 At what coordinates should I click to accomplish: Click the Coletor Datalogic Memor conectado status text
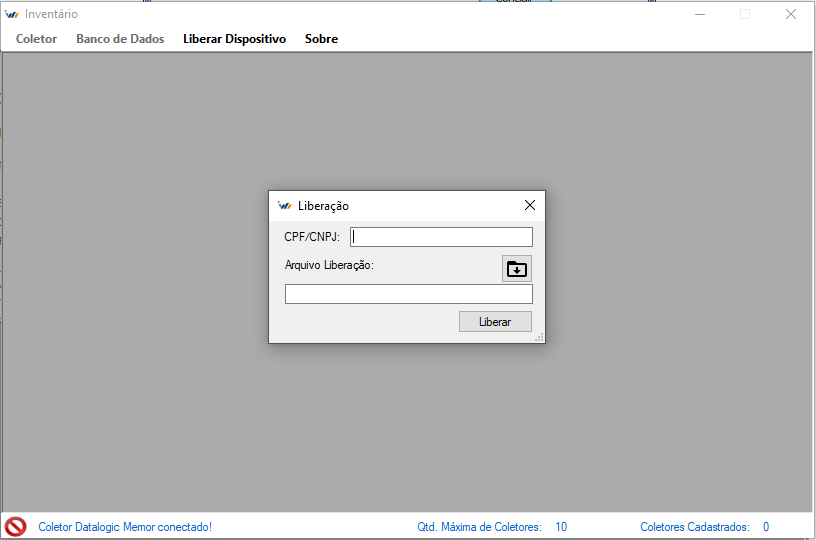tap(125, 527)
